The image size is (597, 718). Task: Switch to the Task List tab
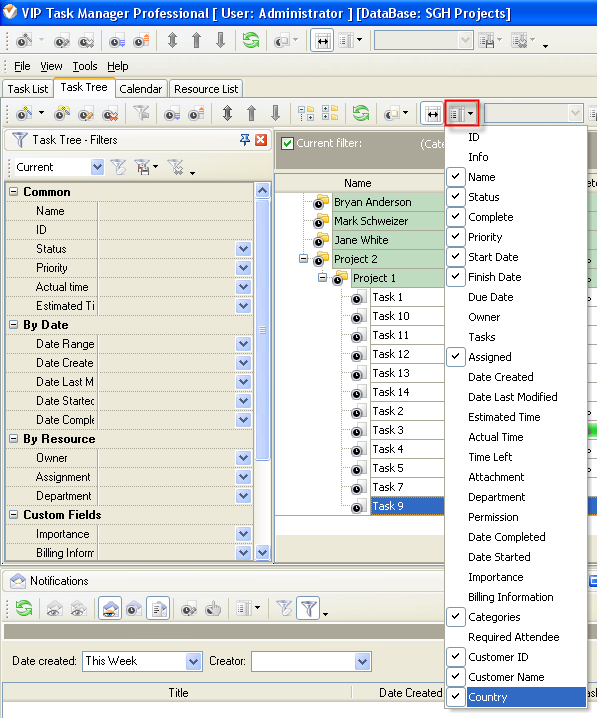27,89
